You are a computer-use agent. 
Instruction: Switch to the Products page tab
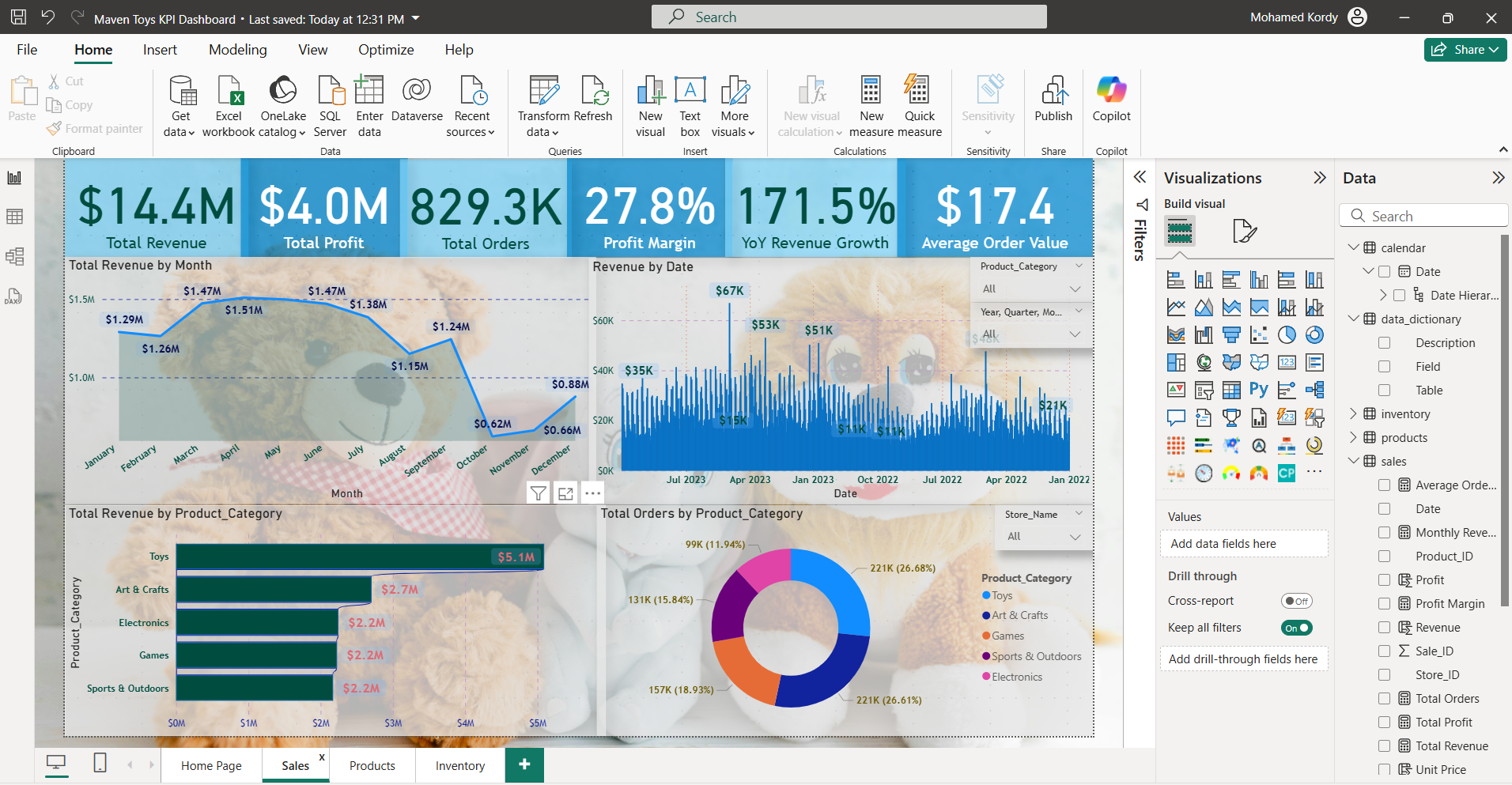point(372,765)
